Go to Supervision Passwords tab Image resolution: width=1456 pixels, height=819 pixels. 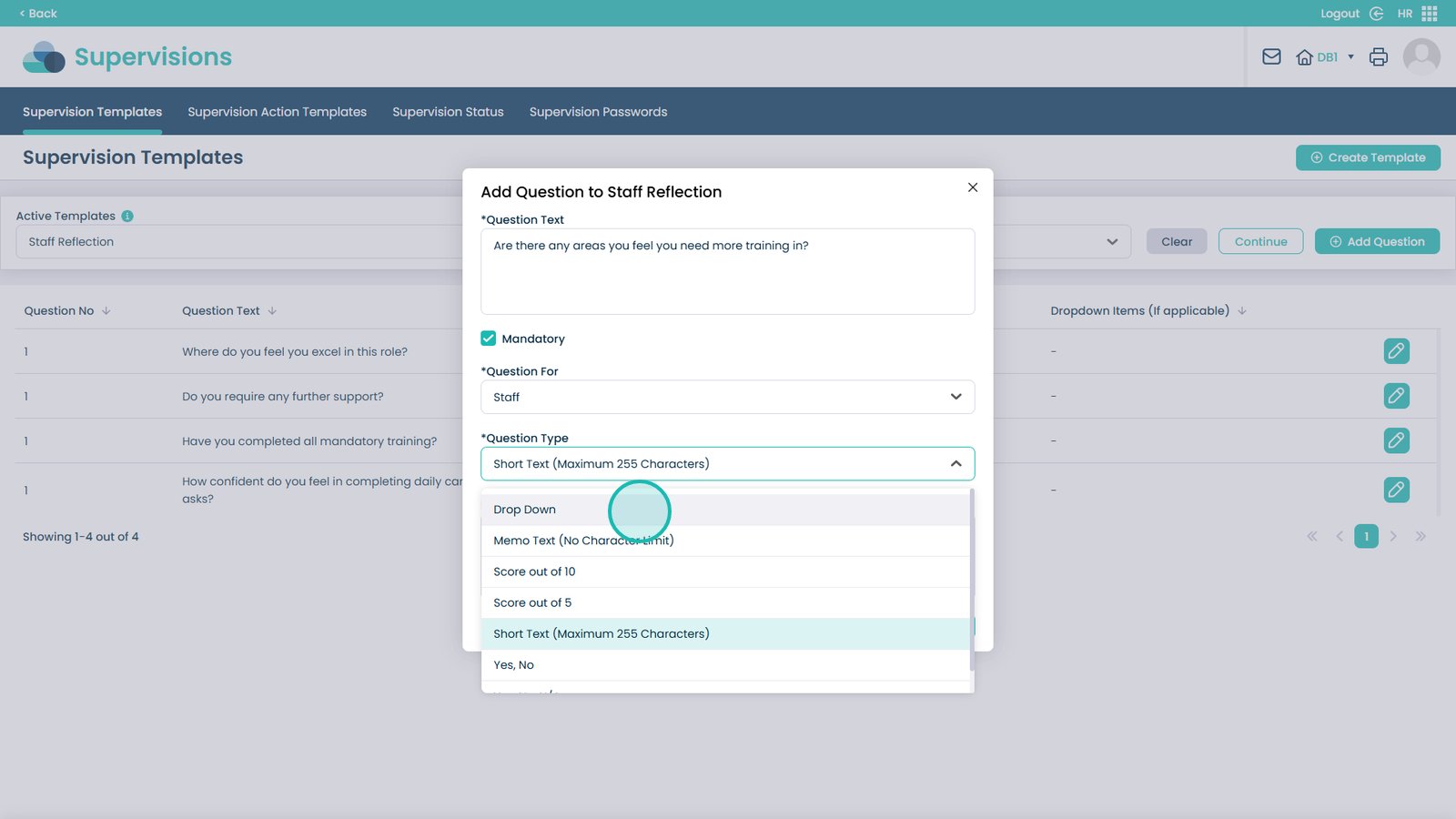[598, 112]
